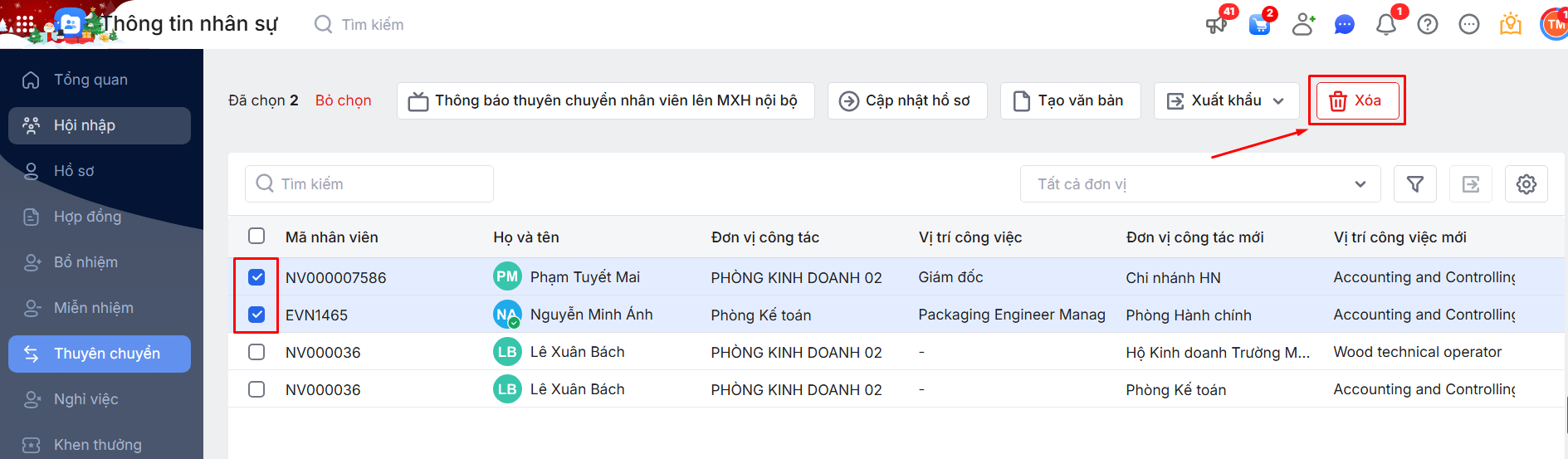Click the Cập nhật hồ sơ button
Image resolution: width=1568 pixels, height=459 pixels.
coord(906,100)
